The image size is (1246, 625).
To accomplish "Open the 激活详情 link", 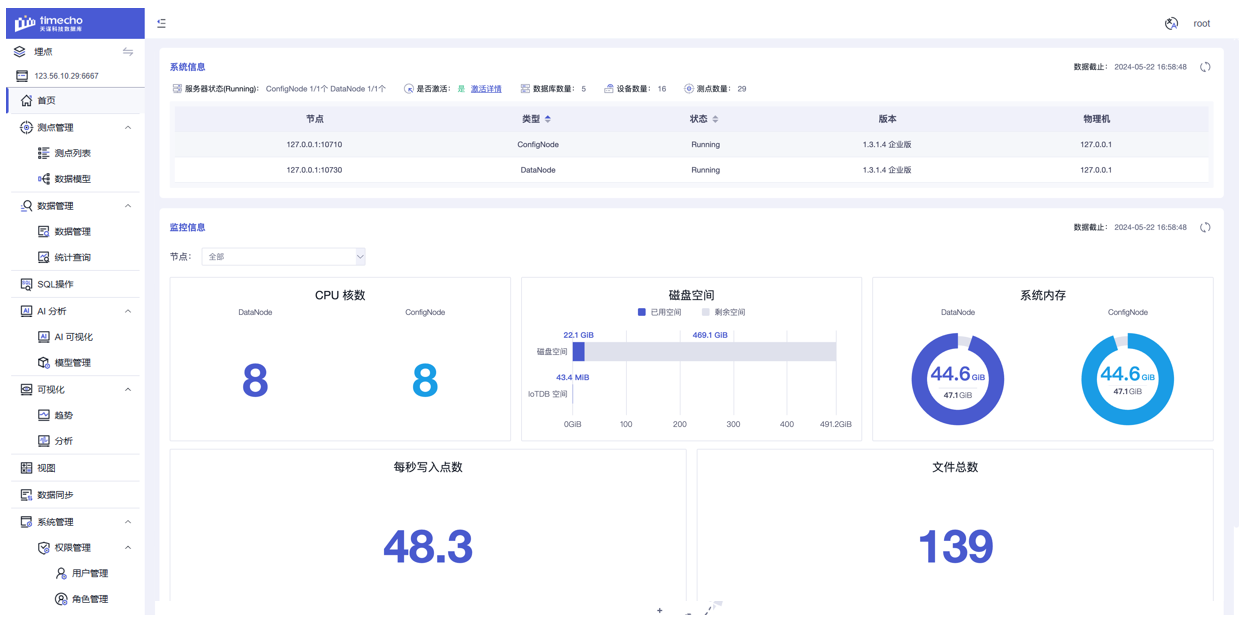I will coord(484,88).
